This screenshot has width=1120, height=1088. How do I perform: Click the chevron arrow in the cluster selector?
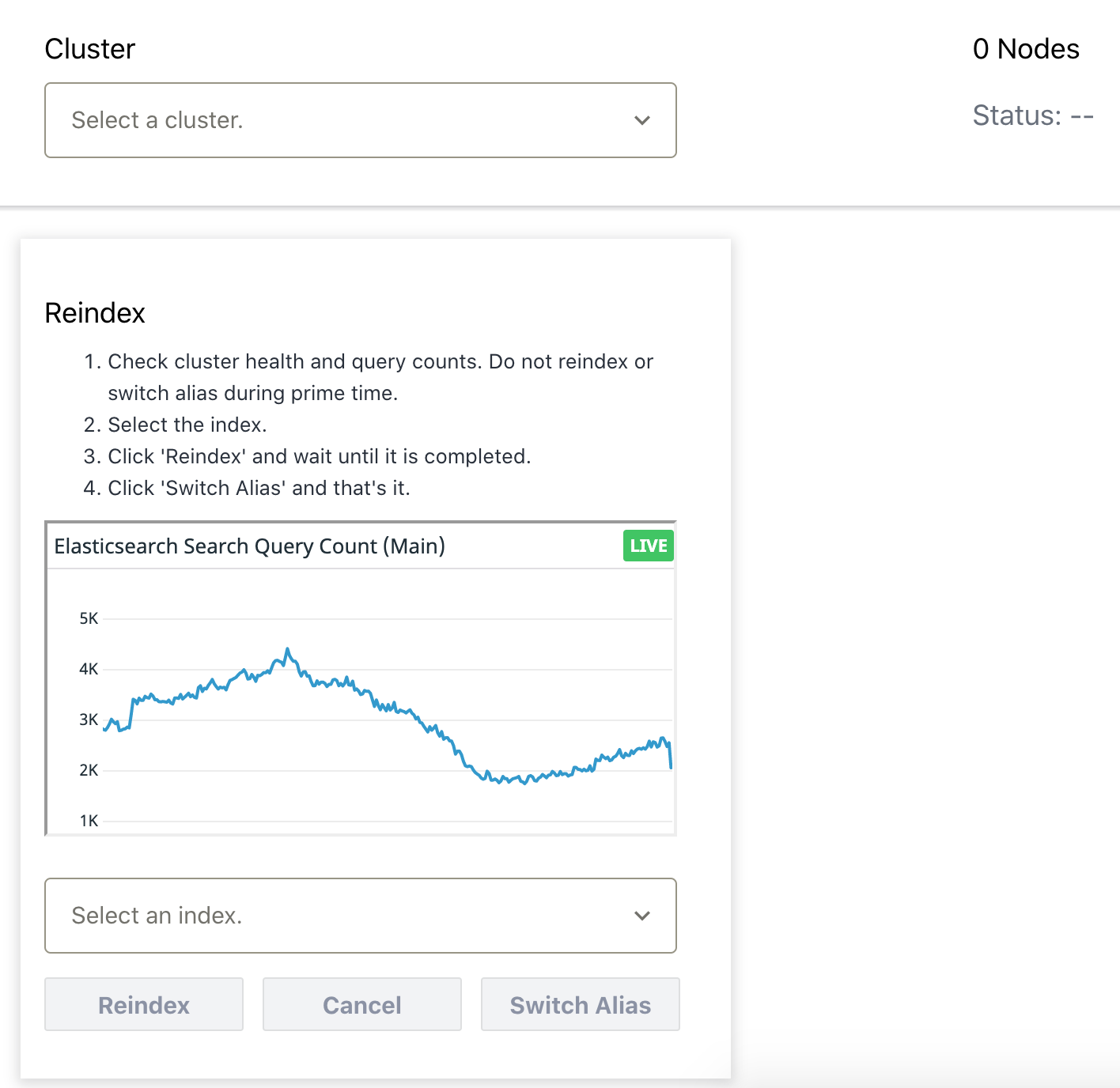642,120
